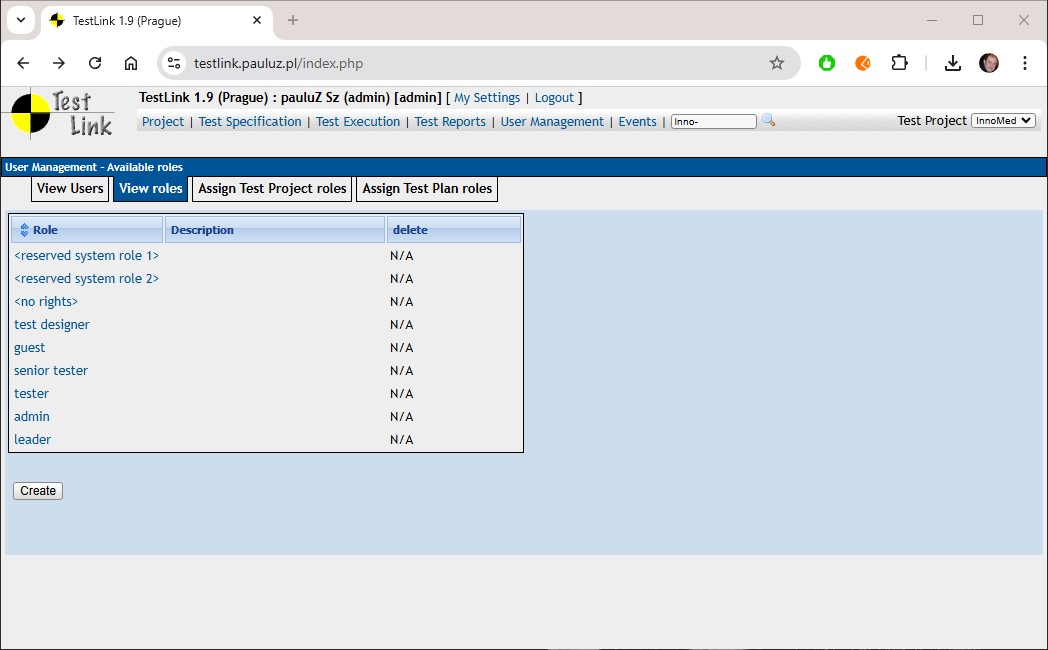Open the senior tester role link
Screen dimensions: 1048x650
click(x=51, y=371)
